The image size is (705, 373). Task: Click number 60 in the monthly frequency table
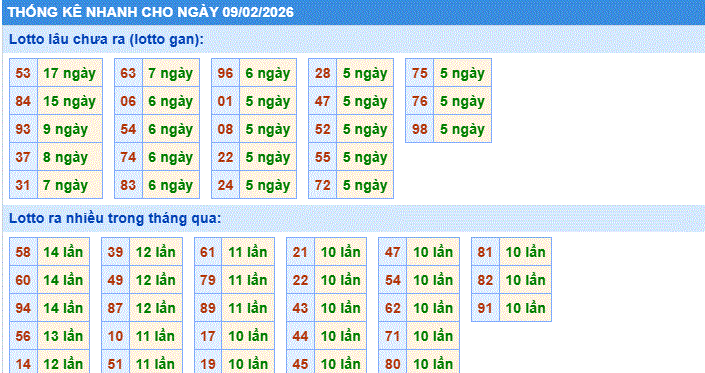tap(23, 280)
